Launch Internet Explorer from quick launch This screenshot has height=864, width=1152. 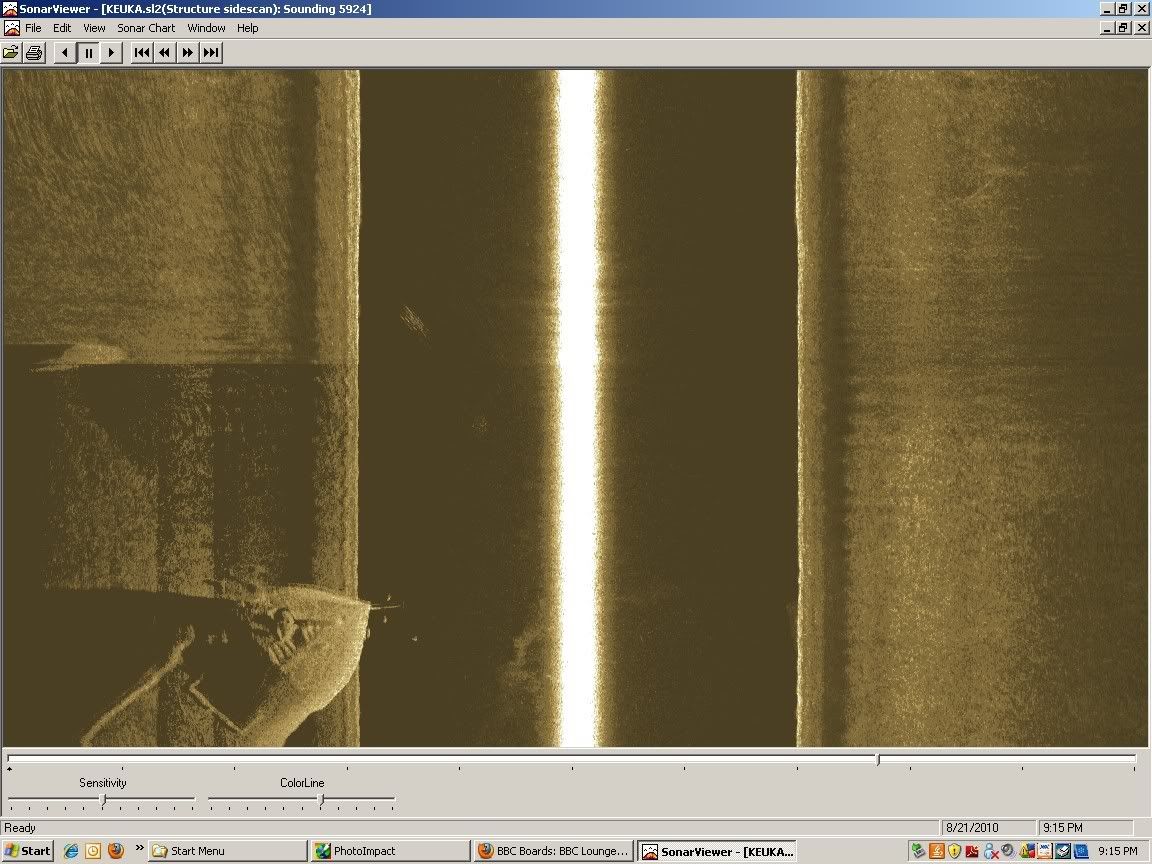71,851
